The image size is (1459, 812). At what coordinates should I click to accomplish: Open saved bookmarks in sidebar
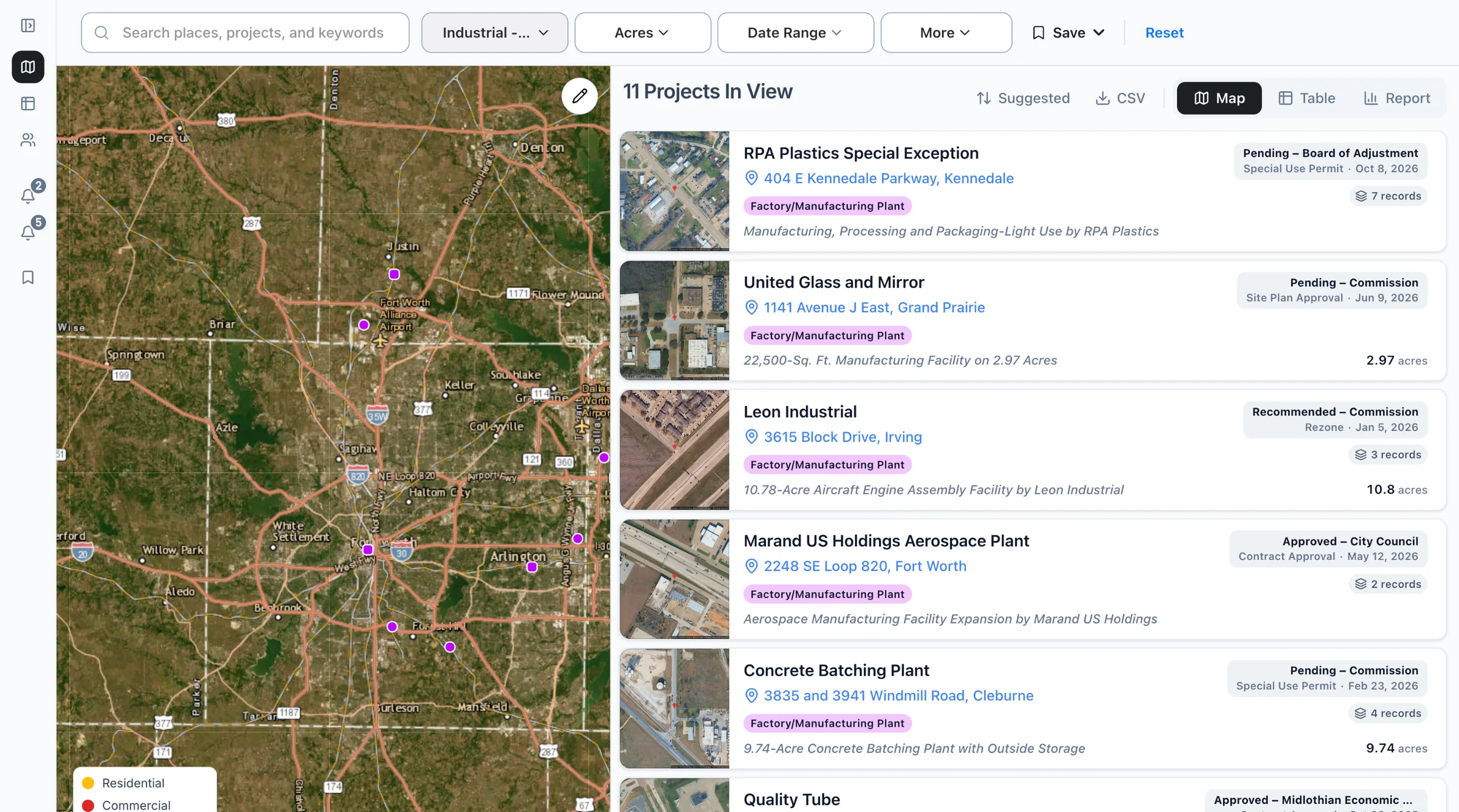click(28, 278)
